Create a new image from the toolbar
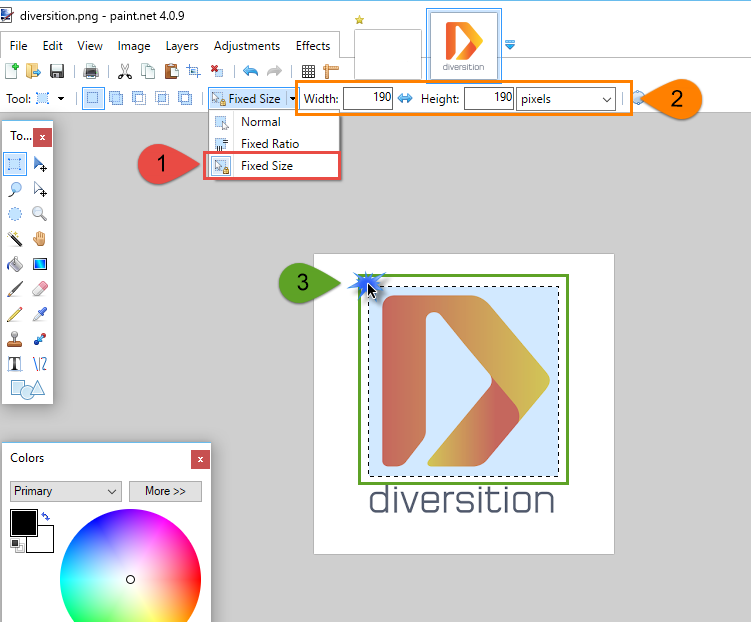 (12, 71)
